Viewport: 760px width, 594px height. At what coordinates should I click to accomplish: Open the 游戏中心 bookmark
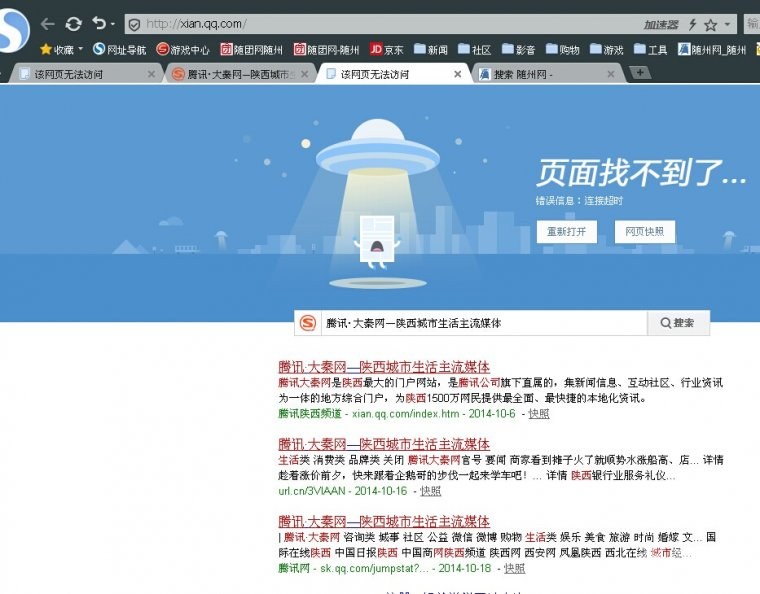(x=183, y=49)
